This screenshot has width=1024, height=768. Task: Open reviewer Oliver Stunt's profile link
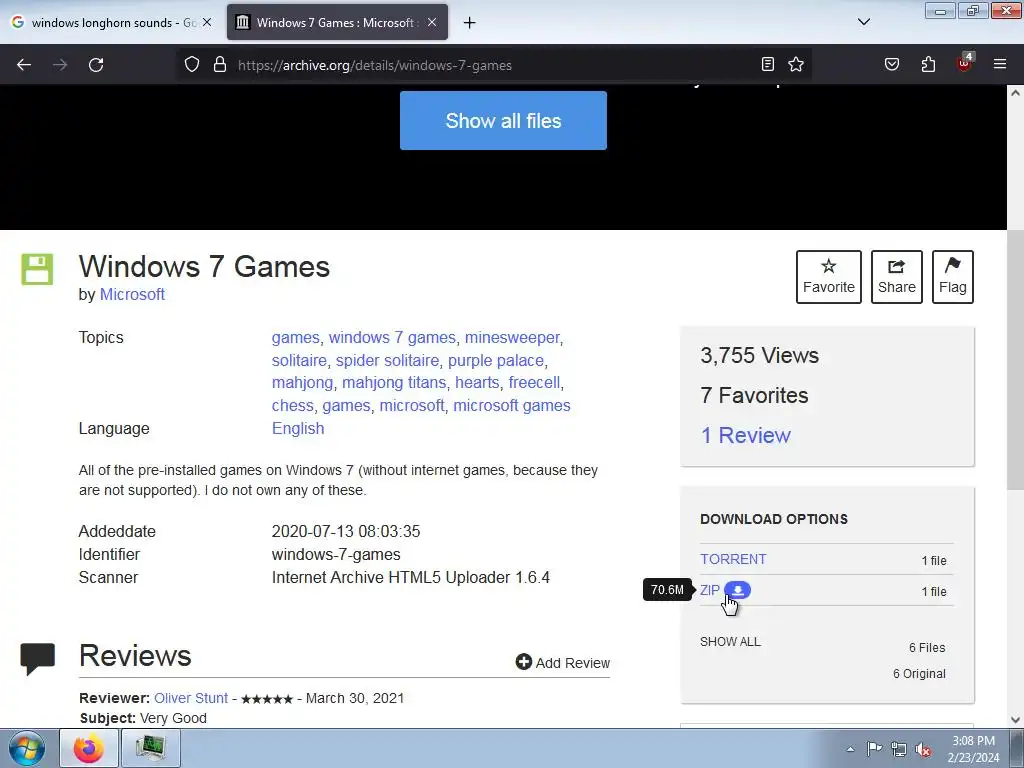(191, 698)
